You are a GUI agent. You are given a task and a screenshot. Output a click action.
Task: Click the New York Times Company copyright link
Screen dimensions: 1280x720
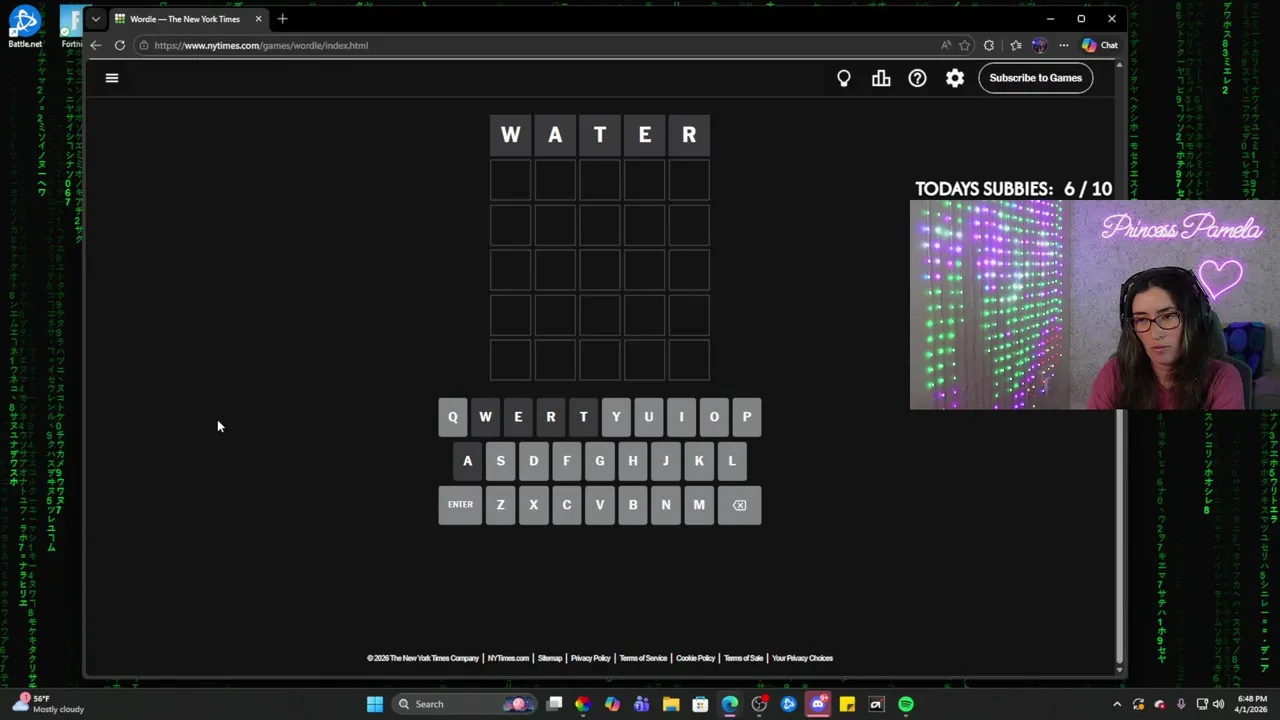click(x=423, y=658)
